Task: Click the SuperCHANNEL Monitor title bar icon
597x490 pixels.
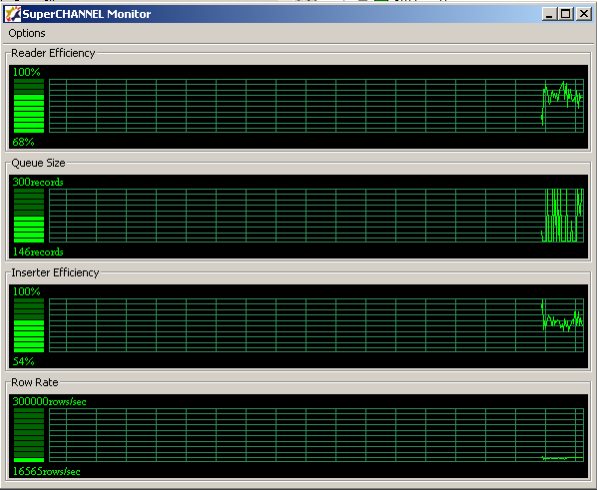Action: 13,14
